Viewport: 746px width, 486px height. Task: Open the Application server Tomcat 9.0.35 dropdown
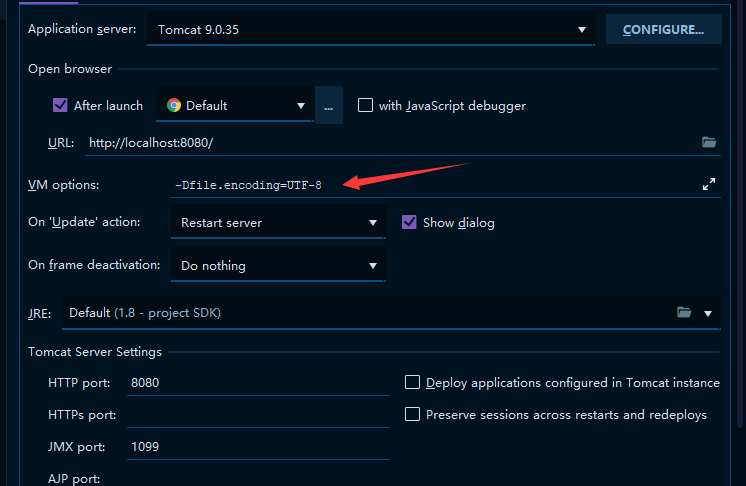[x=371, y=29]
